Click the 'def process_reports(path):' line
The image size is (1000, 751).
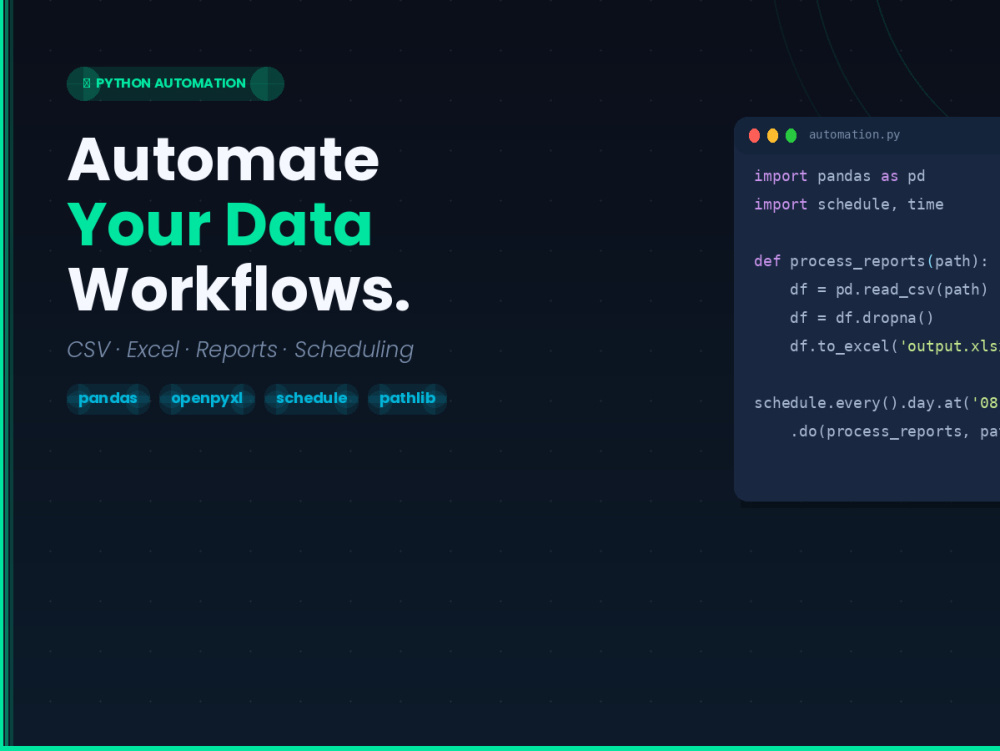tap(871, 261)
